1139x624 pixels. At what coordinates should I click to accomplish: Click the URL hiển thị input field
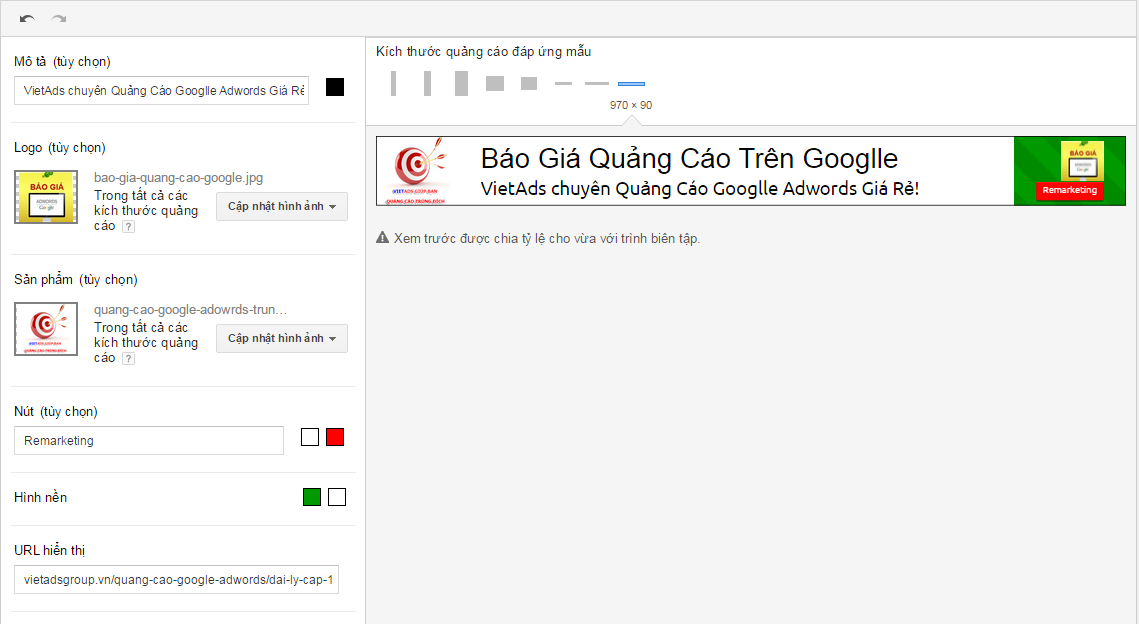176,579
